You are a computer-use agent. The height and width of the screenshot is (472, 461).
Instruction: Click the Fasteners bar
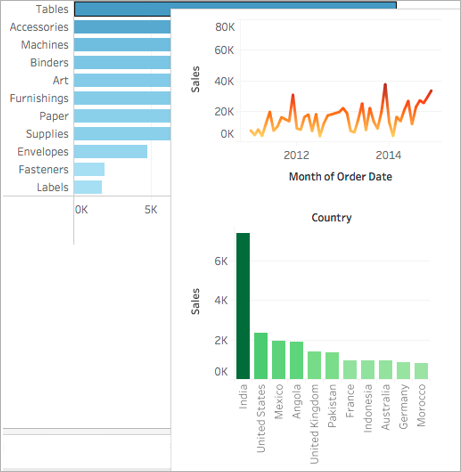point(89,169)
